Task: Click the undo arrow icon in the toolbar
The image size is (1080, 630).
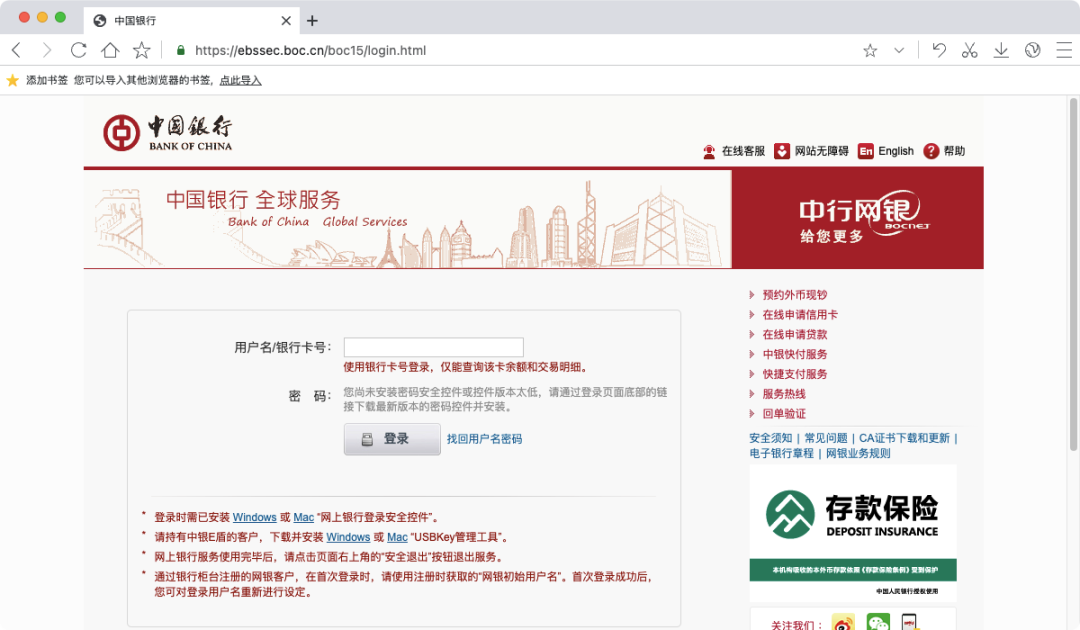Action: (x=939, y=50)
